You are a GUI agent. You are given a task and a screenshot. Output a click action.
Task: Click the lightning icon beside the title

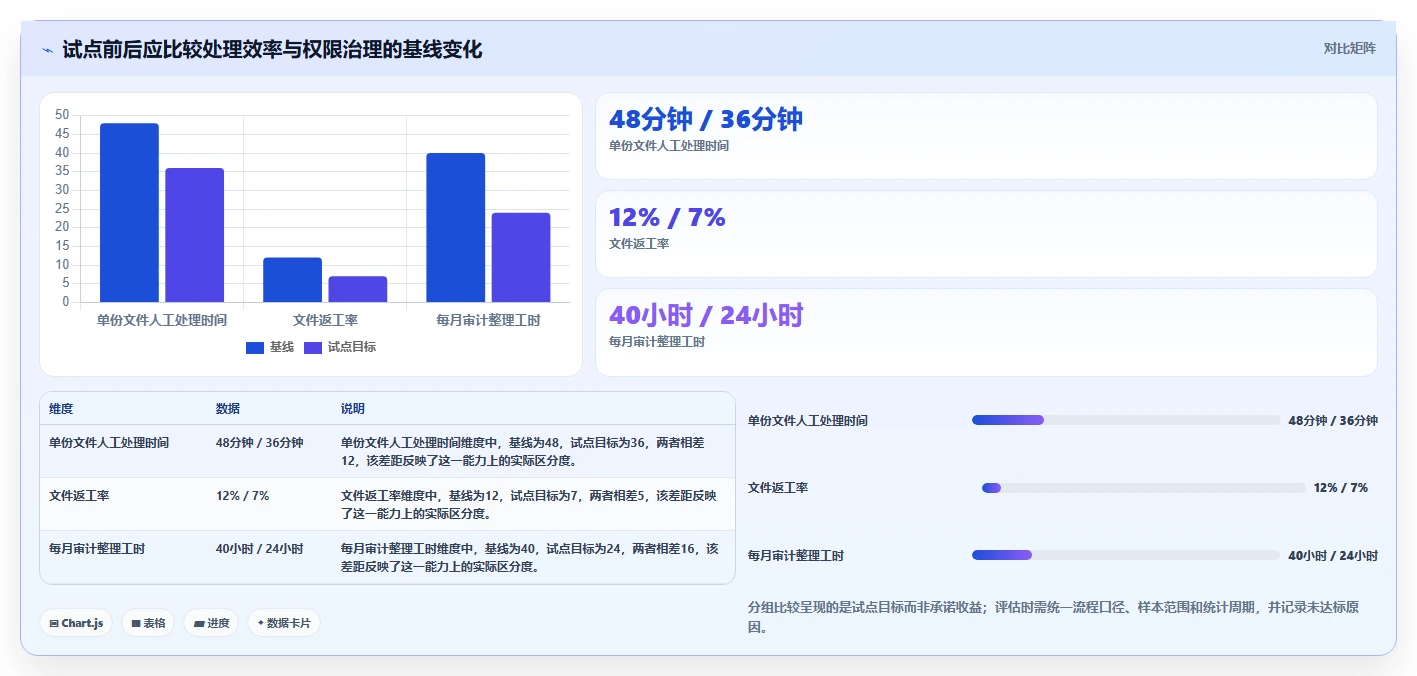point(47,50)
